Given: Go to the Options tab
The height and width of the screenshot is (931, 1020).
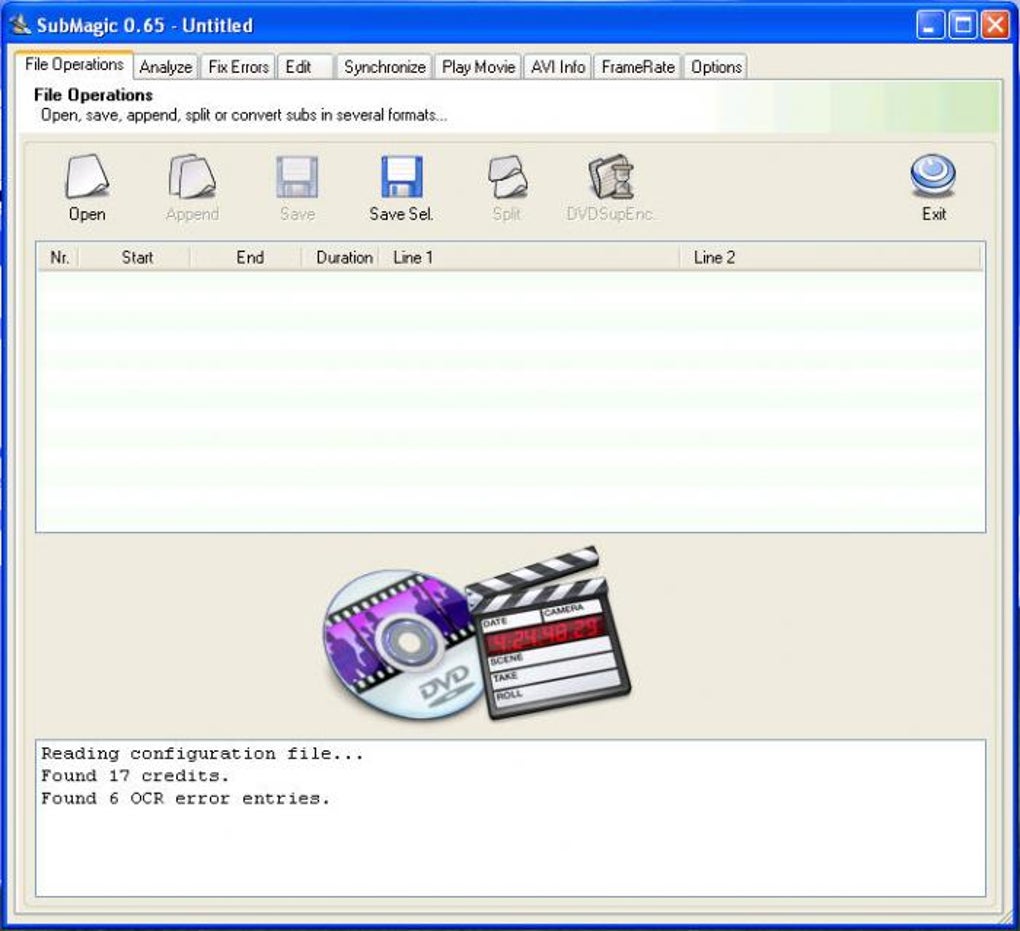Looking at the screenshot, I should pos(716,67).
